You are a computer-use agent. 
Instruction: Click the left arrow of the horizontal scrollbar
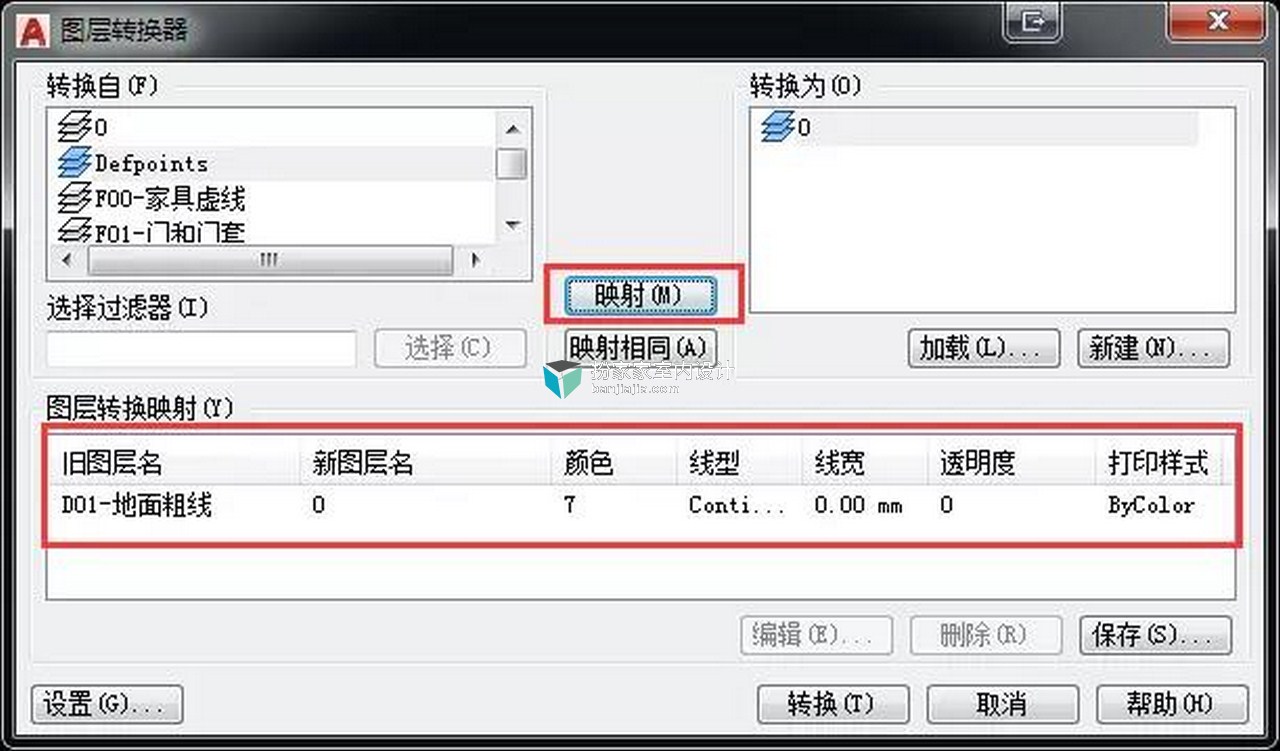[x=67, y=260]
